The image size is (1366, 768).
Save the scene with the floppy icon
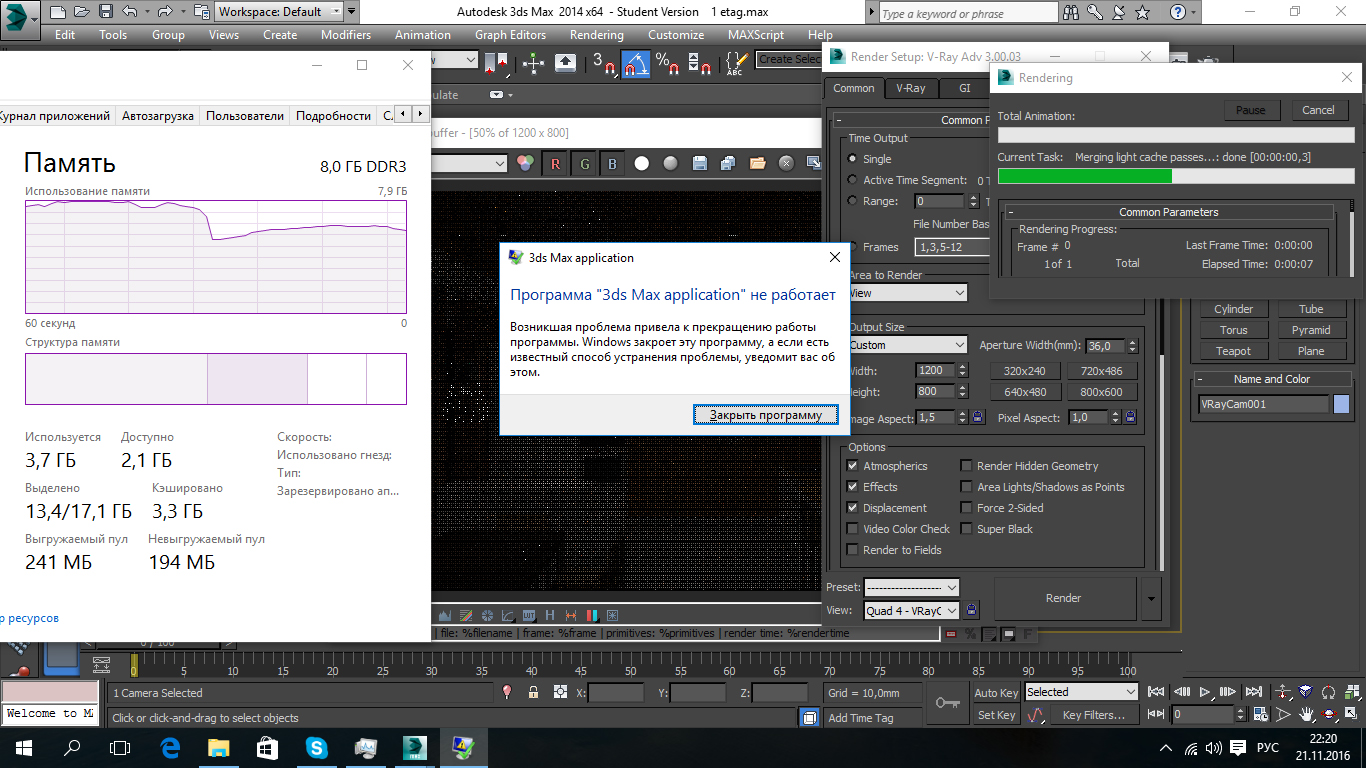[106, 12]
